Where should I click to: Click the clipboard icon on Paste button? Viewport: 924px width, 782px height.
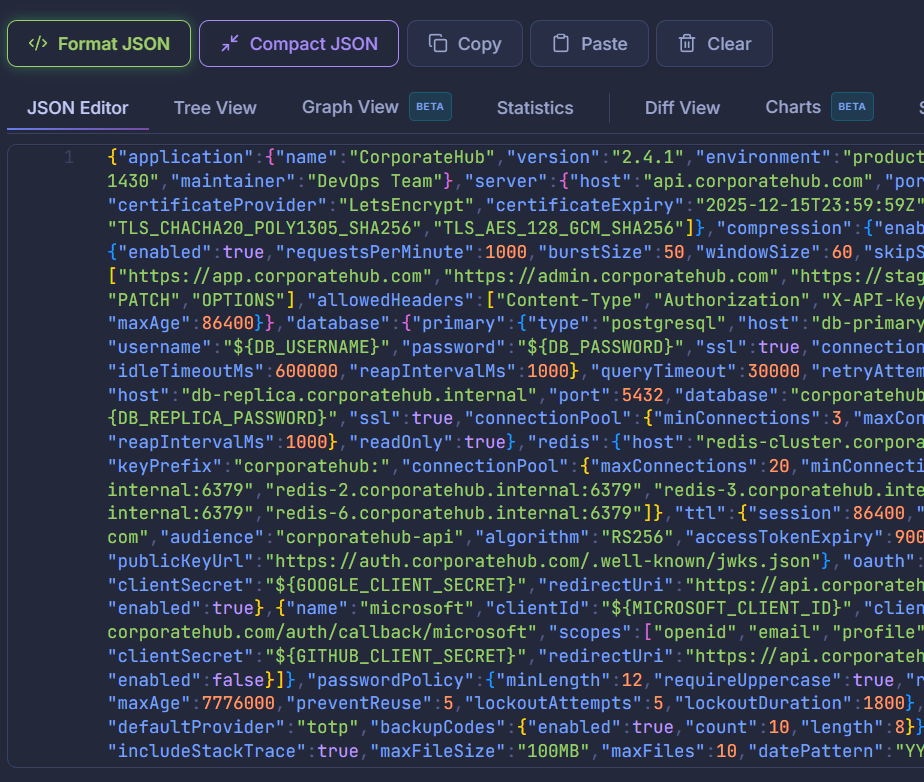pos(561,44)
